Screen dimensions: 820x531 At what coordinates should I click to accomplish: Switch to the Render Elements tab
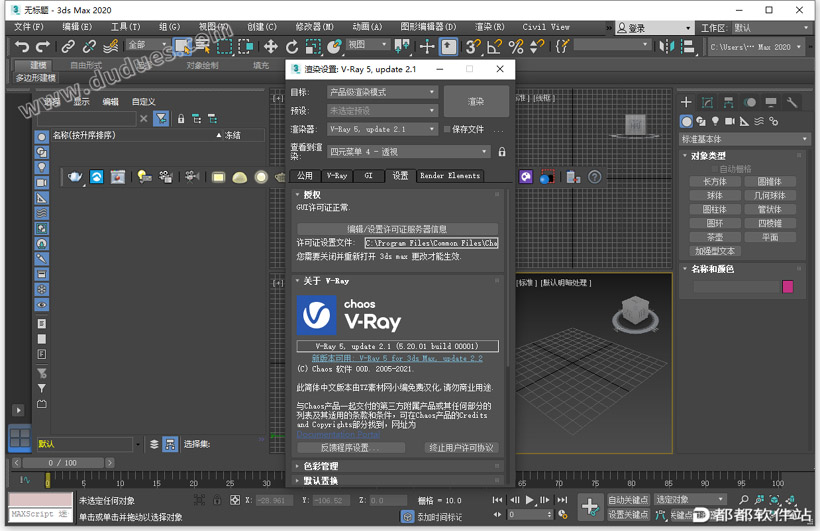[x=450, y=176]
